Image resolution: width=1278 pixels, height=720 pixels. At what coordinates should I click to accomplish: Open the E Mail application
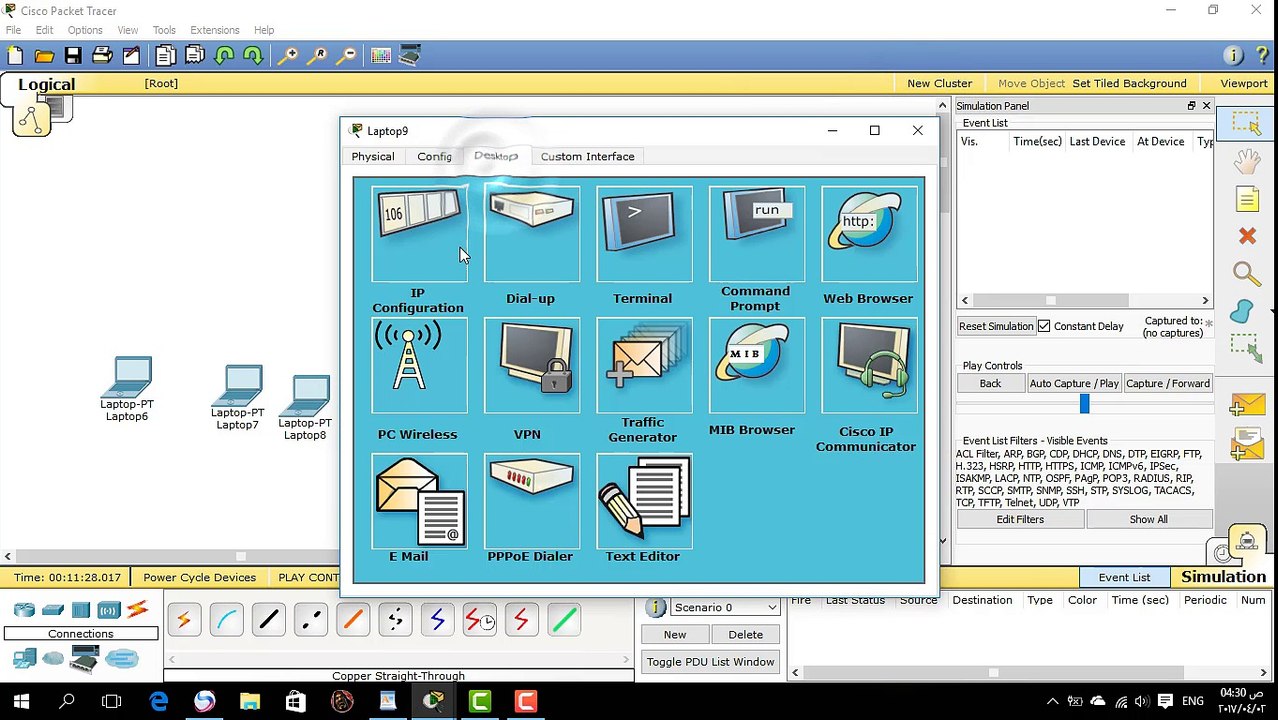419,501
